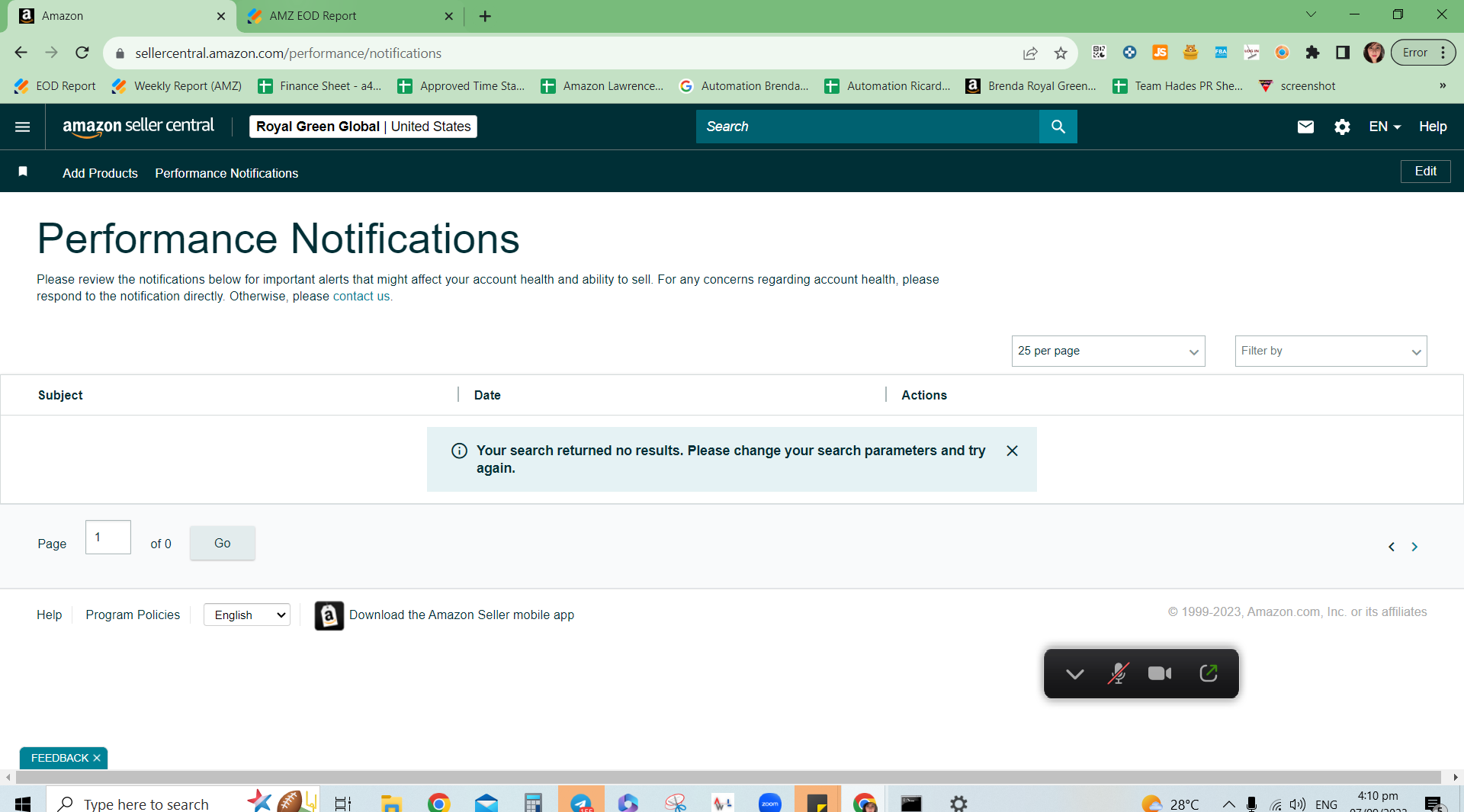This screenshot has width=1464, height=812.
Task: Click the Edit button
Action: (x=1425, y=172)
